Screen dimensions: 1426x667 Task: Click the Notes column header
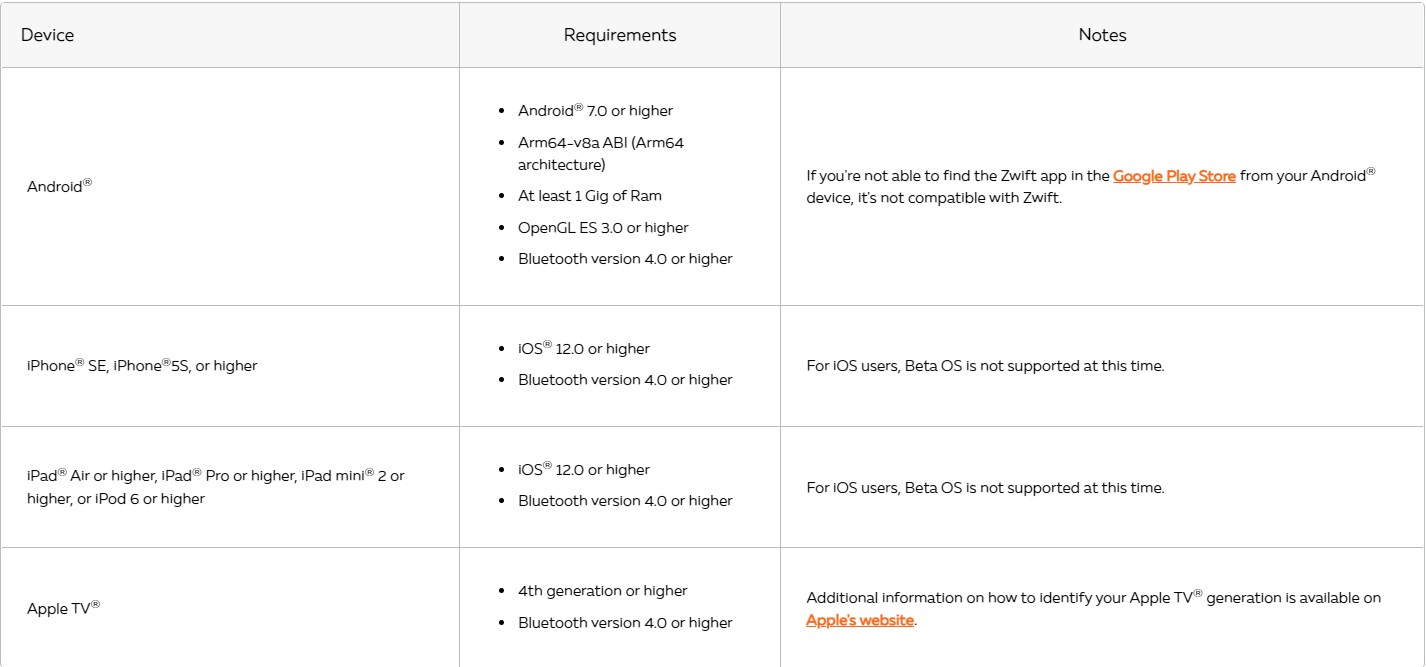click(1102, 35)
